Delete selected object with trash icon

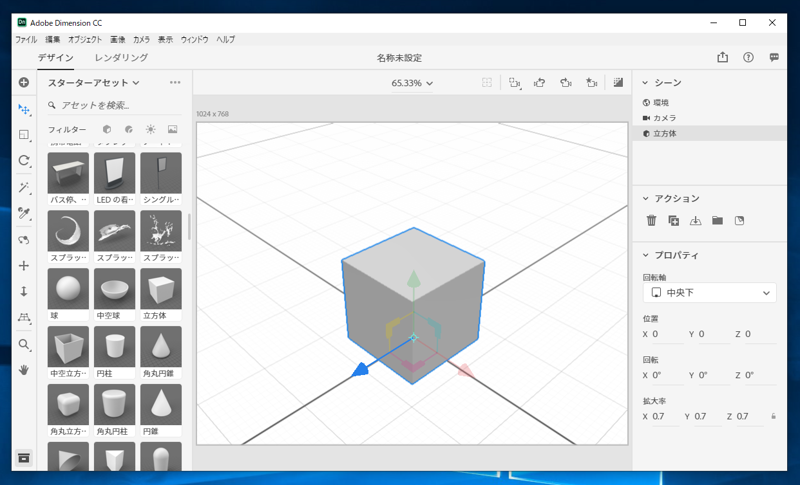coord(652,220)
